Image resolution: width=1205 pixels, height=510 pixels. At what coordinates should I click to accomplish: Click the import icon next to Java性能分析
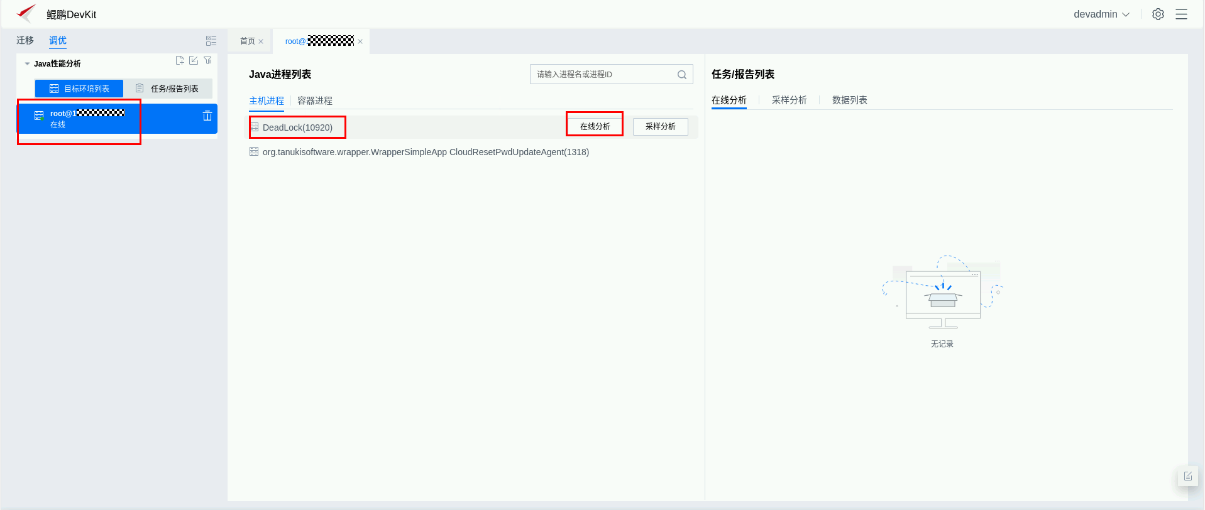(x=180, y=61)
